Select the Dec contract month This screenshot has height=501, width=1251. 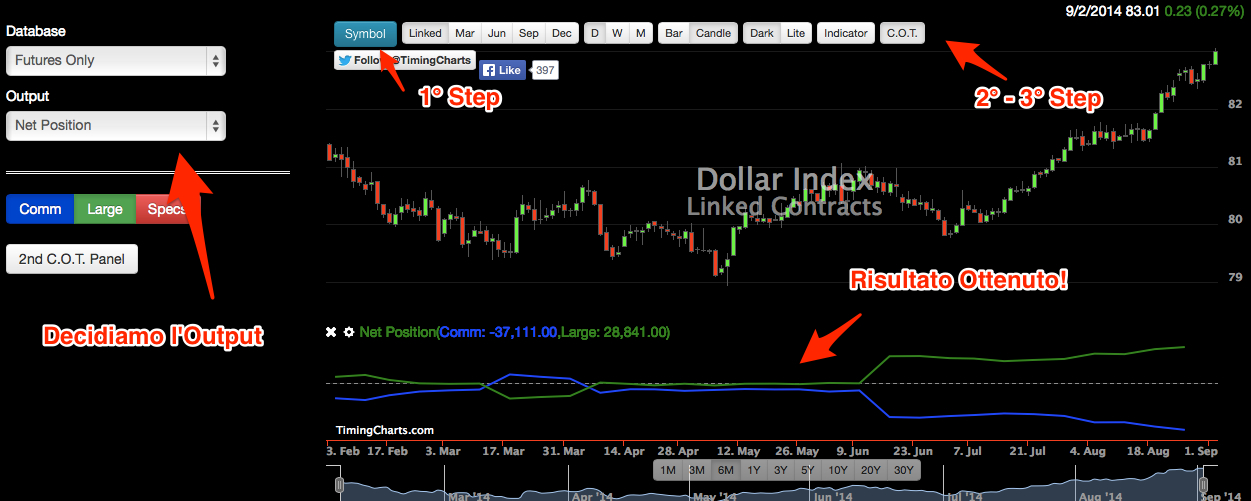(x=562, y=33)
